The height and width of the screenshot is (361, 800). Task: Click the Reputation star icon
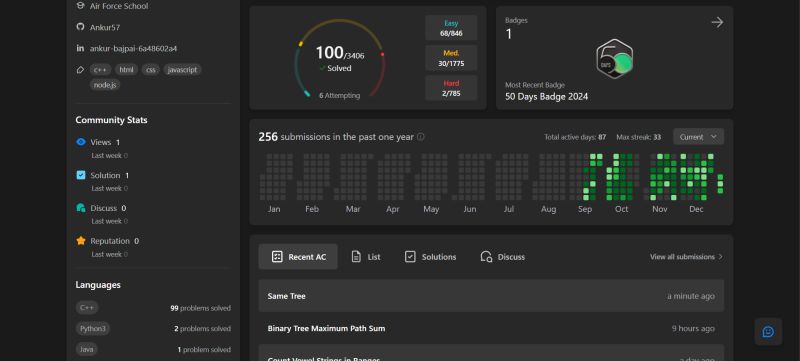point(81,241)
